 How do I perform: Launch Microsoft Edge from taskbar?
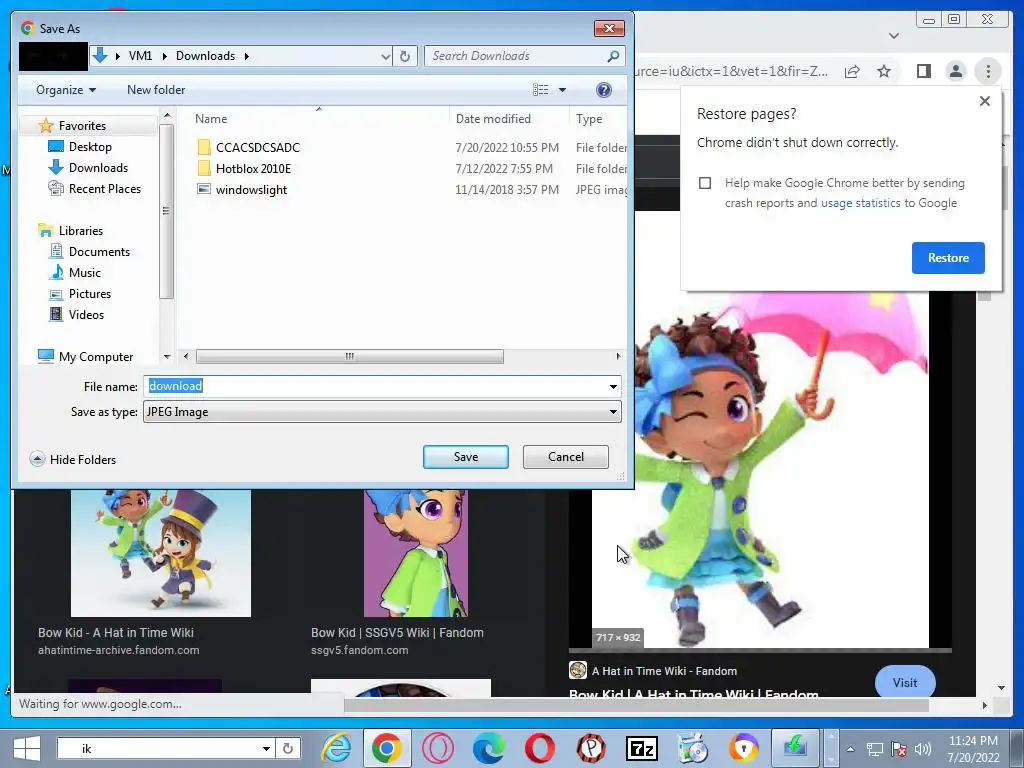[x=488, y=748]
